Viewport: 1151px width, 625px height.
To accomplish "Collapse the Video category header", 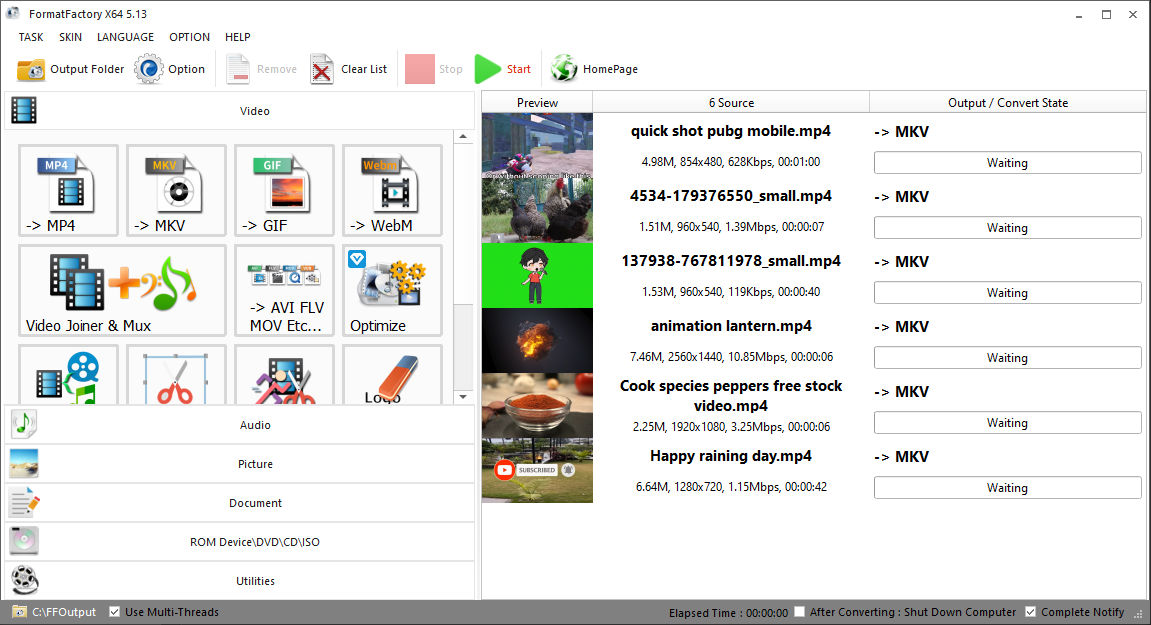I will [239, 111].
